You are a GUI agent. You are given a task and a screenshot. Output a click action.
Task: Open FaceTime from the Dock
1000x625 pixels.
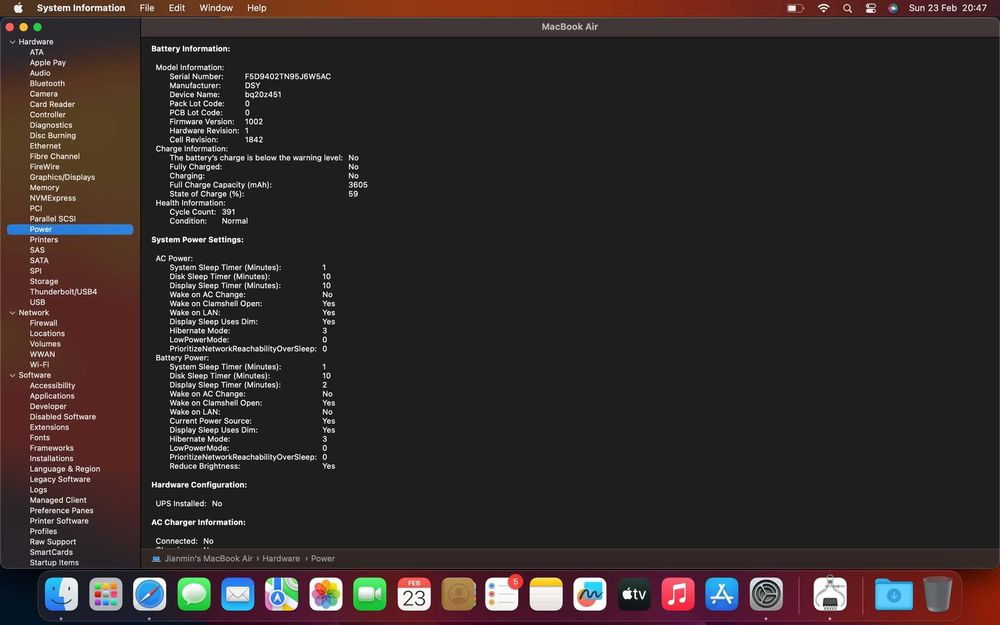click(370, 594)
